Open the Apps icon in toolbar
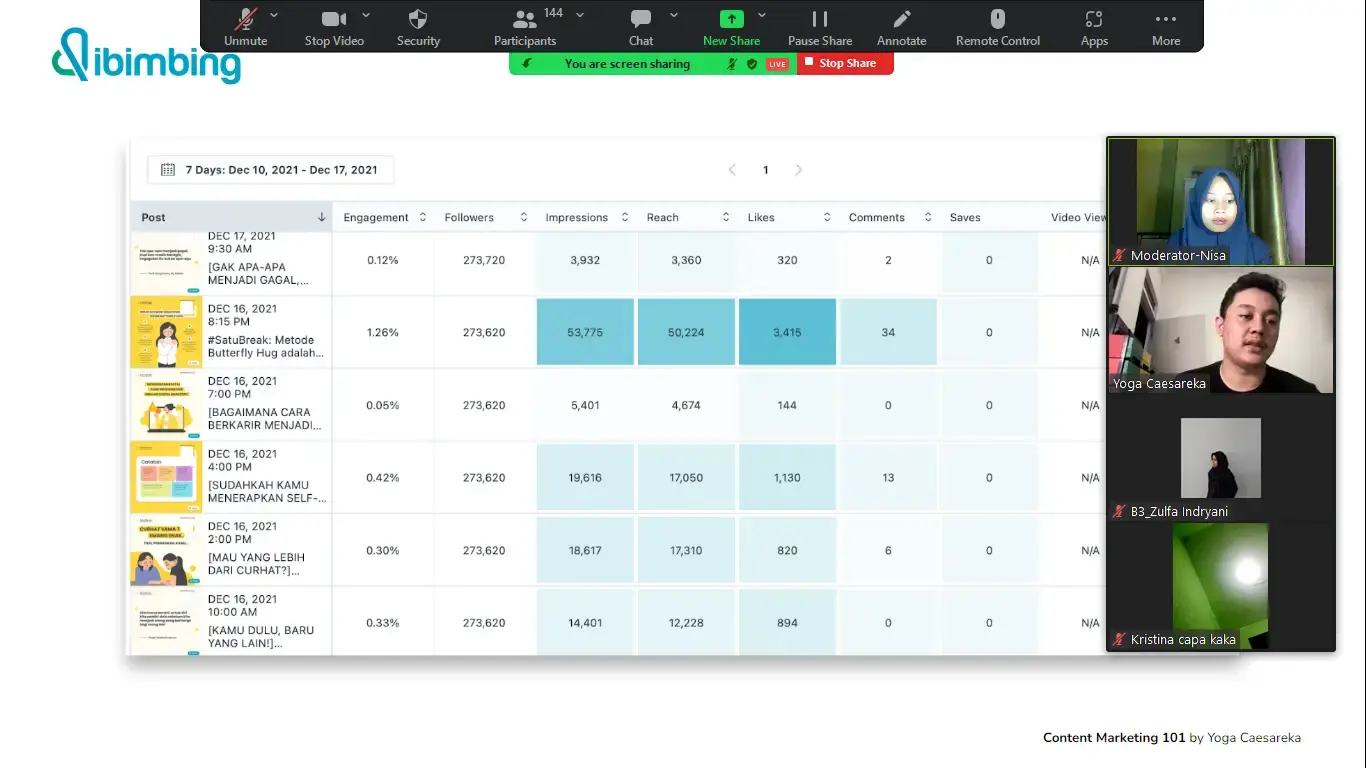 tap(1094, 19)
